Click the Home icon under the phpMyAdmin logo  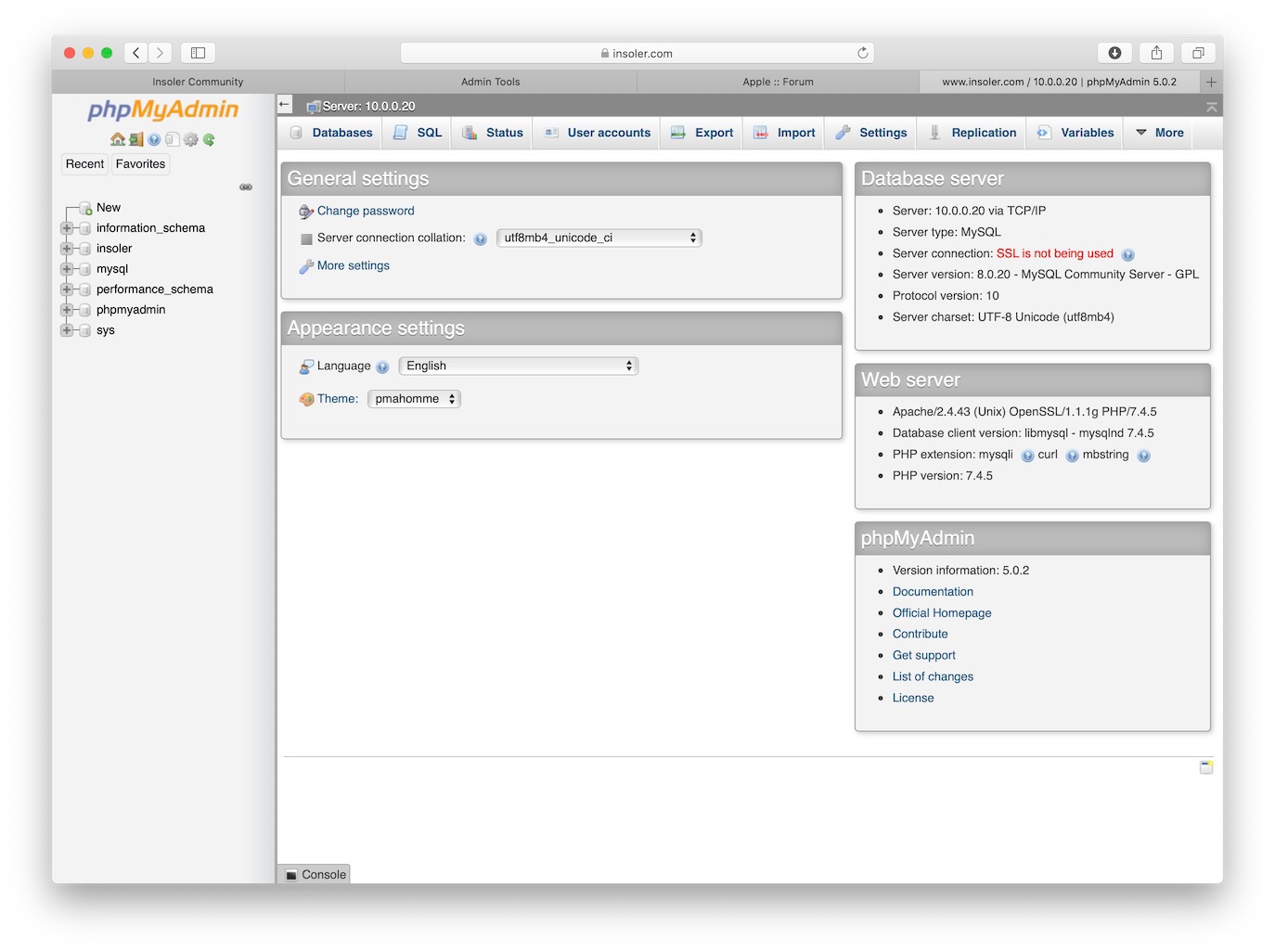(x=118, y=139)
